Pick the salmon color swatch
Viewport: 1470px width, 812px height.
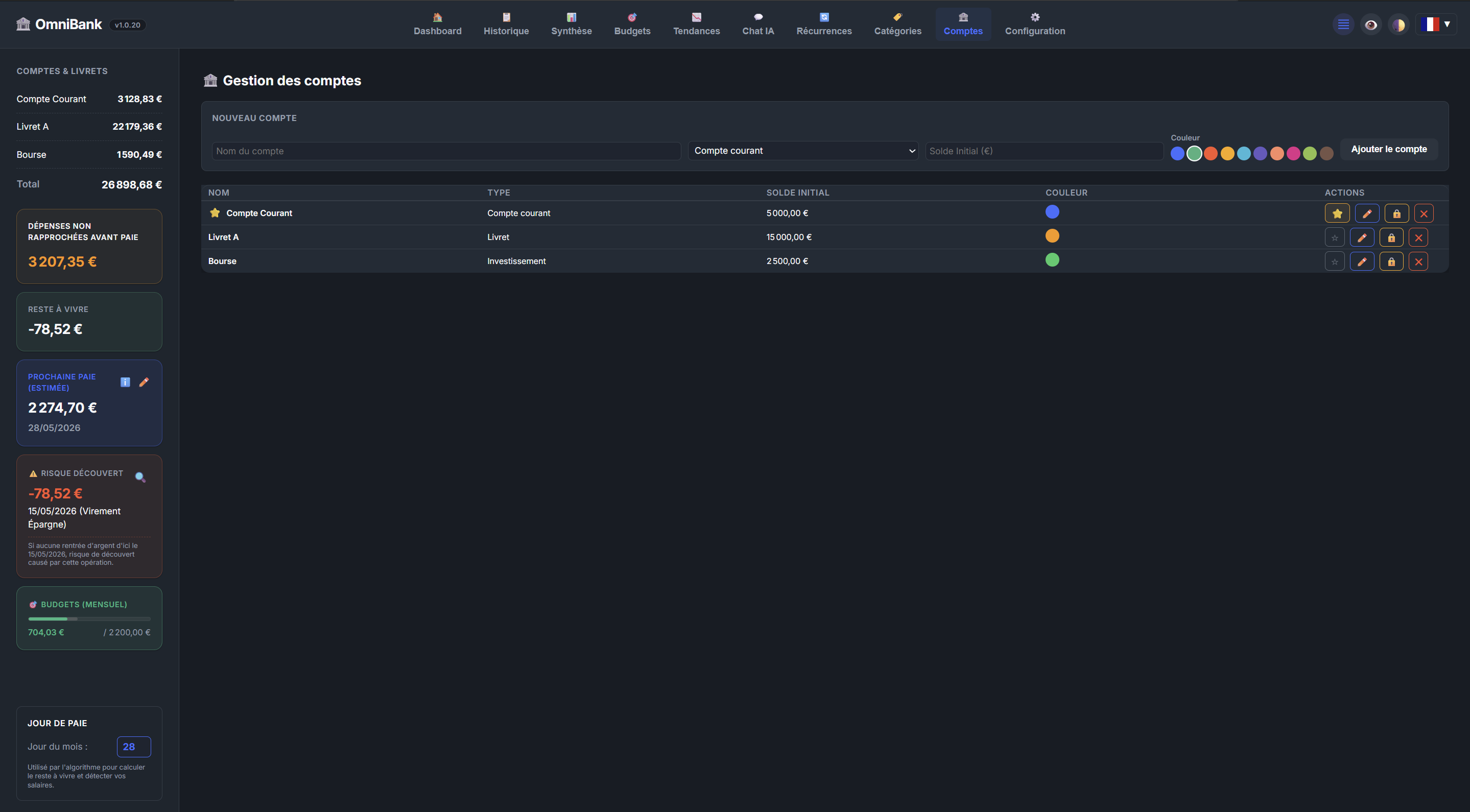click(x=1276, y=153)
